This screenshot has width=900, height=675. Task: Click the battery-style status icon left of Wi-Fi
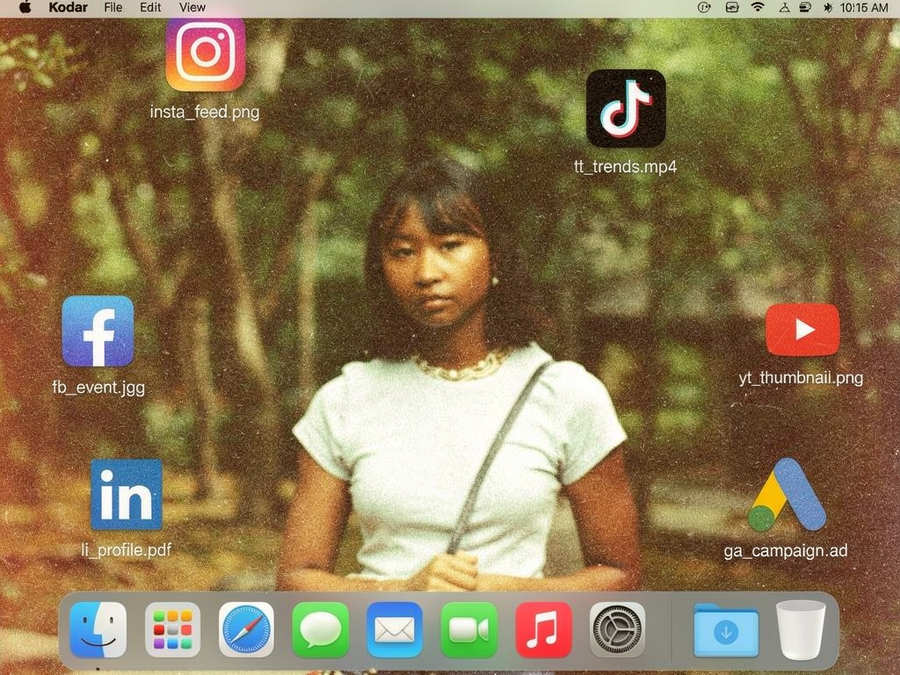(x=732, y=7)
